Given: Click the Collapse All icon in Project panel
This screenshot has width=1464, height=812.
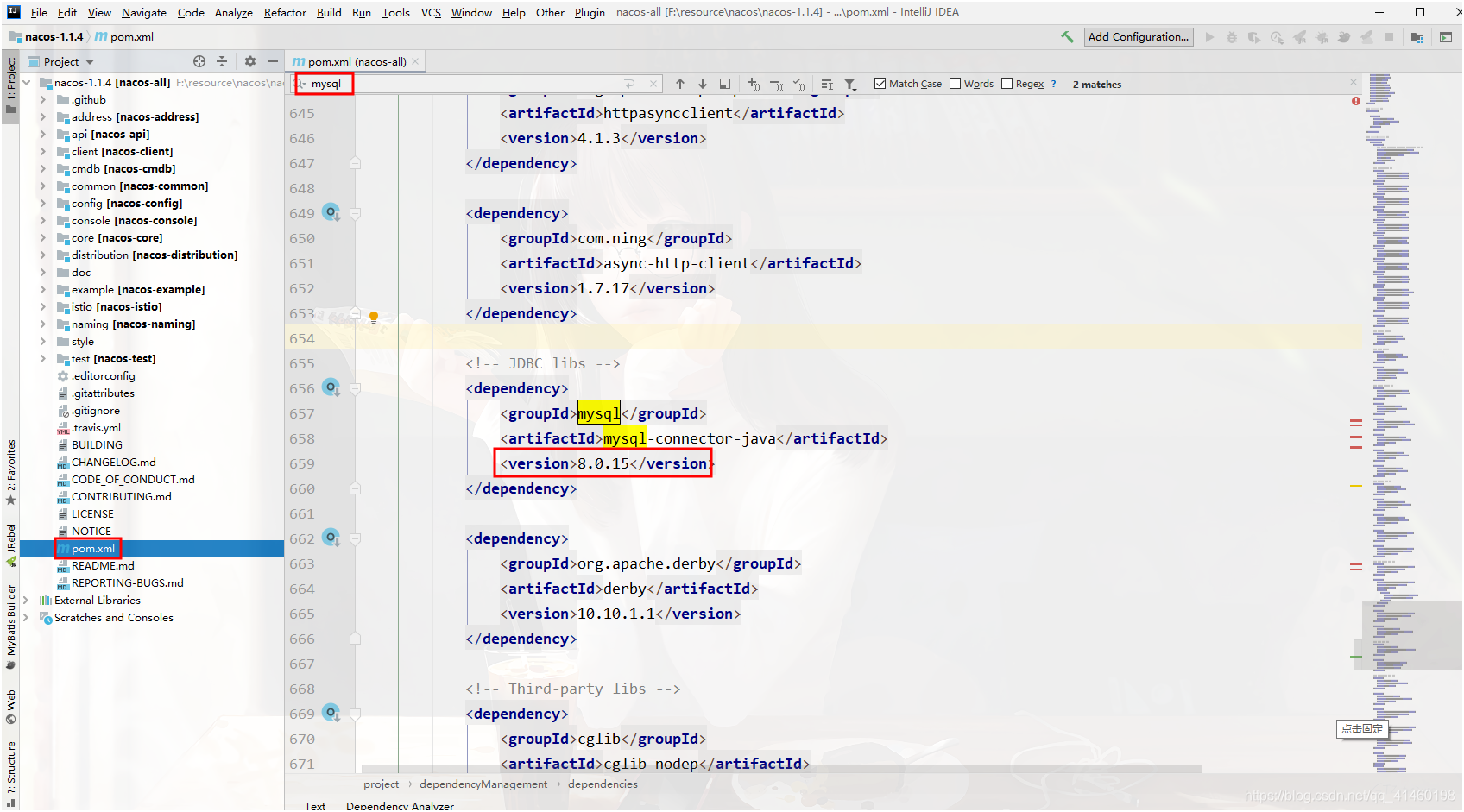Looking at the screenshot, I should click(x=222, y=61).
